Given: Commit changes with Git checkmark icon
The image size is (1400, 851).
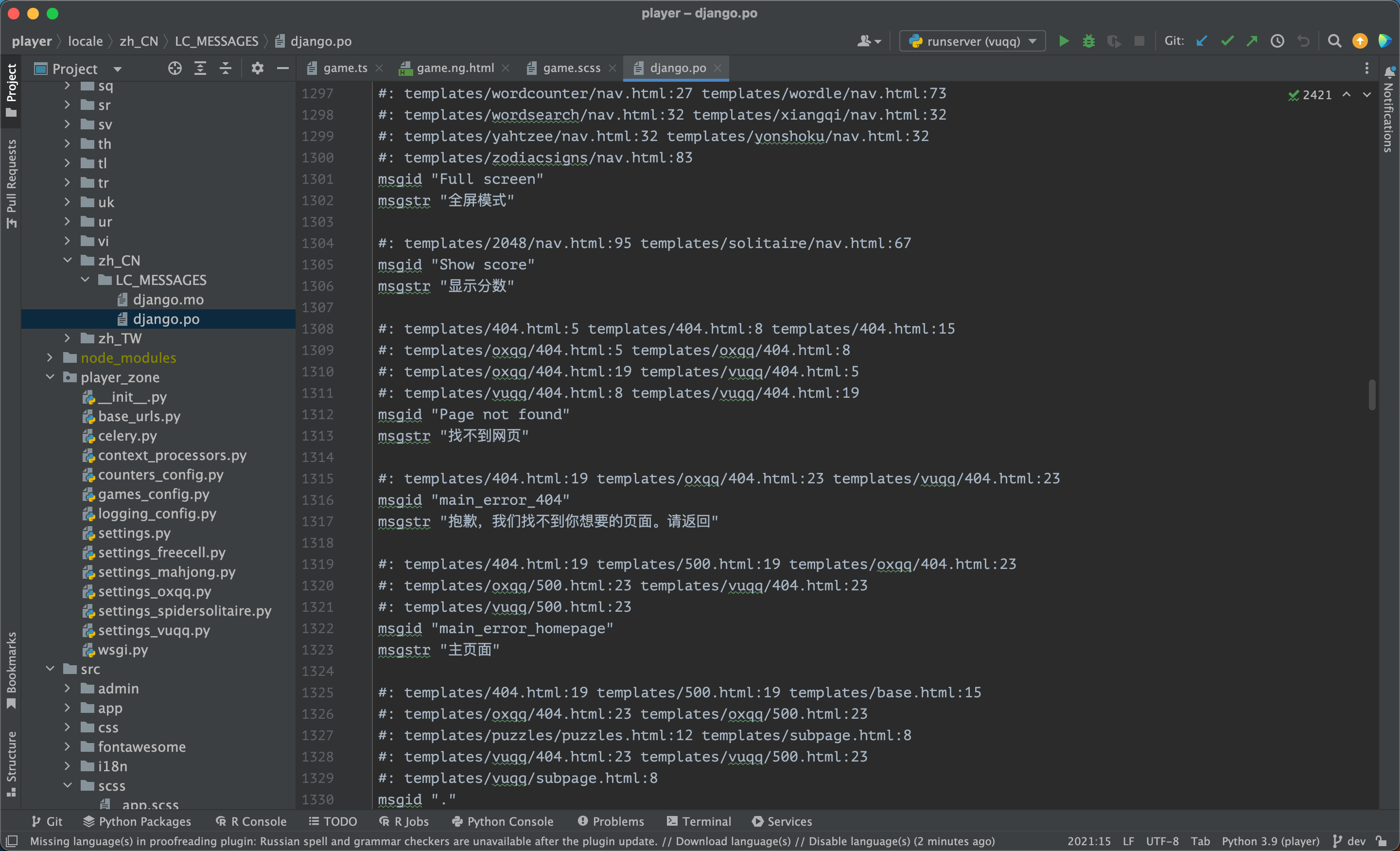Looking at the screenshot, I should point(1227,41).
